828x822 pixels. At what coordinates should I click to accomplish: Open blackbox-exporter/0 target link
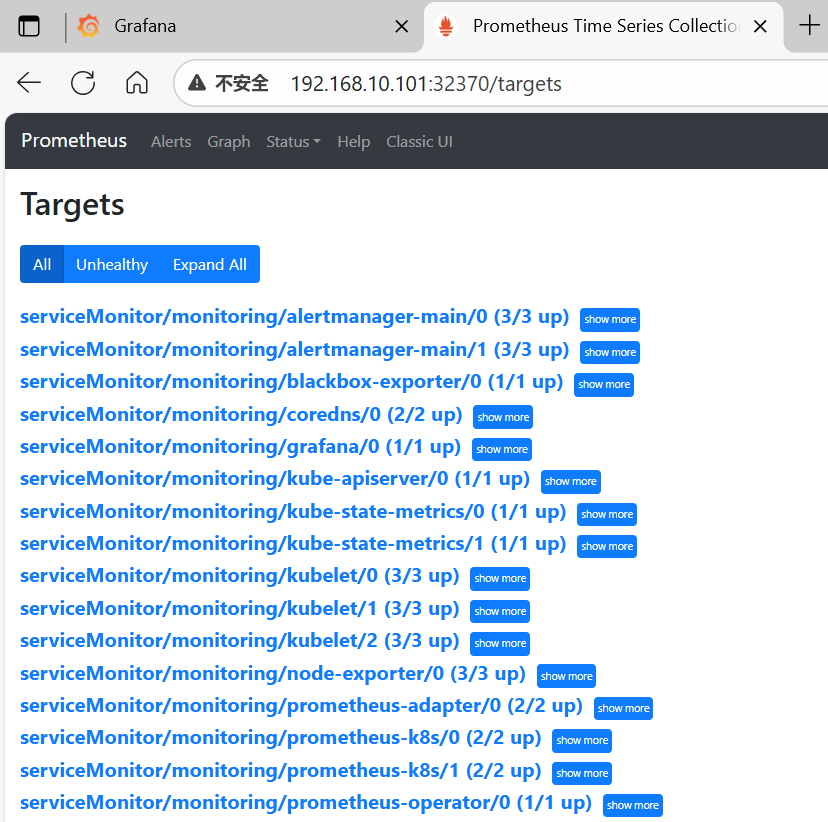291,382
